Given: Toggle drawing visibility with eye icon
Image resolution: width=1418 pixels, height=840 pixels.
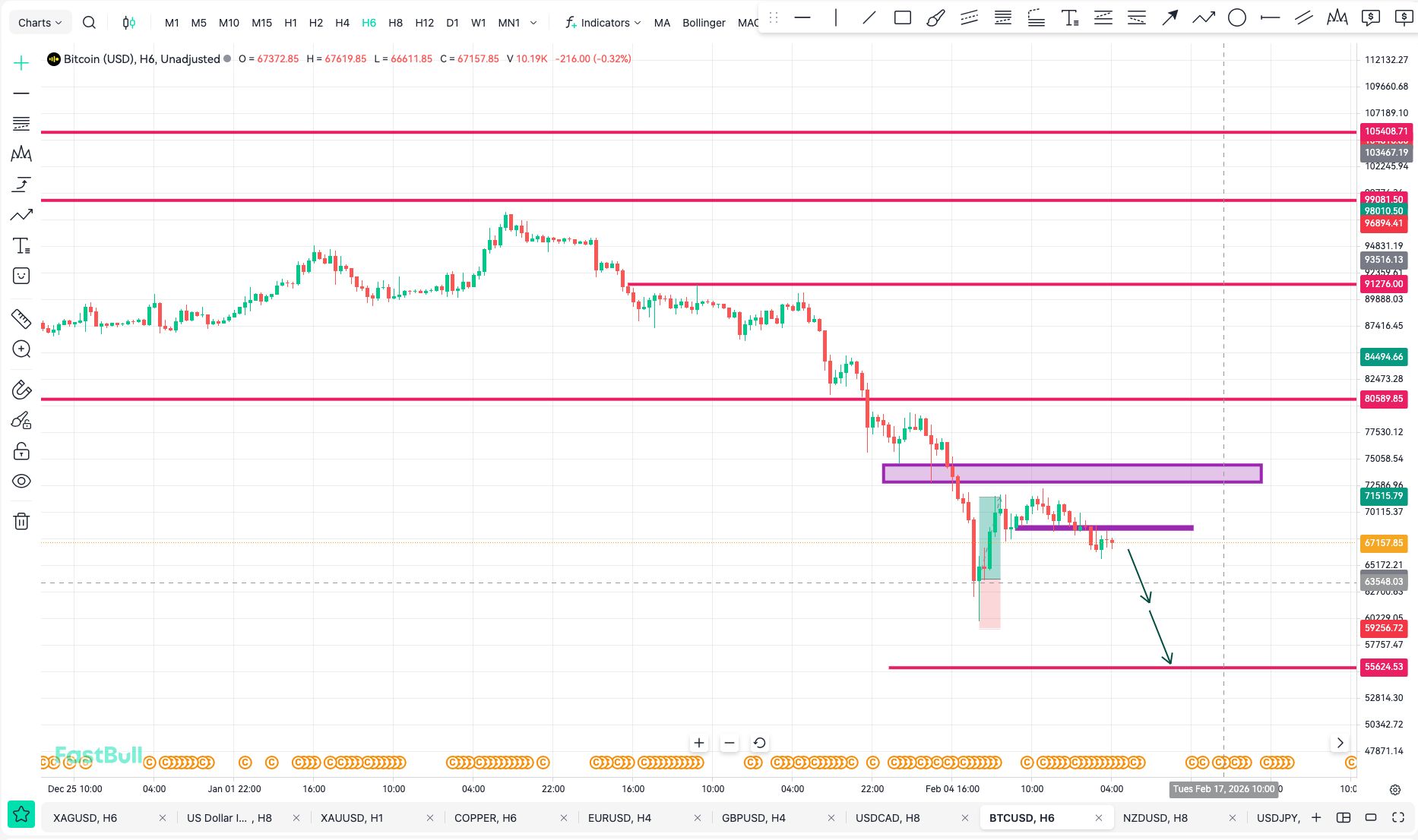Looking at the screenshot, I should (21, 482).
